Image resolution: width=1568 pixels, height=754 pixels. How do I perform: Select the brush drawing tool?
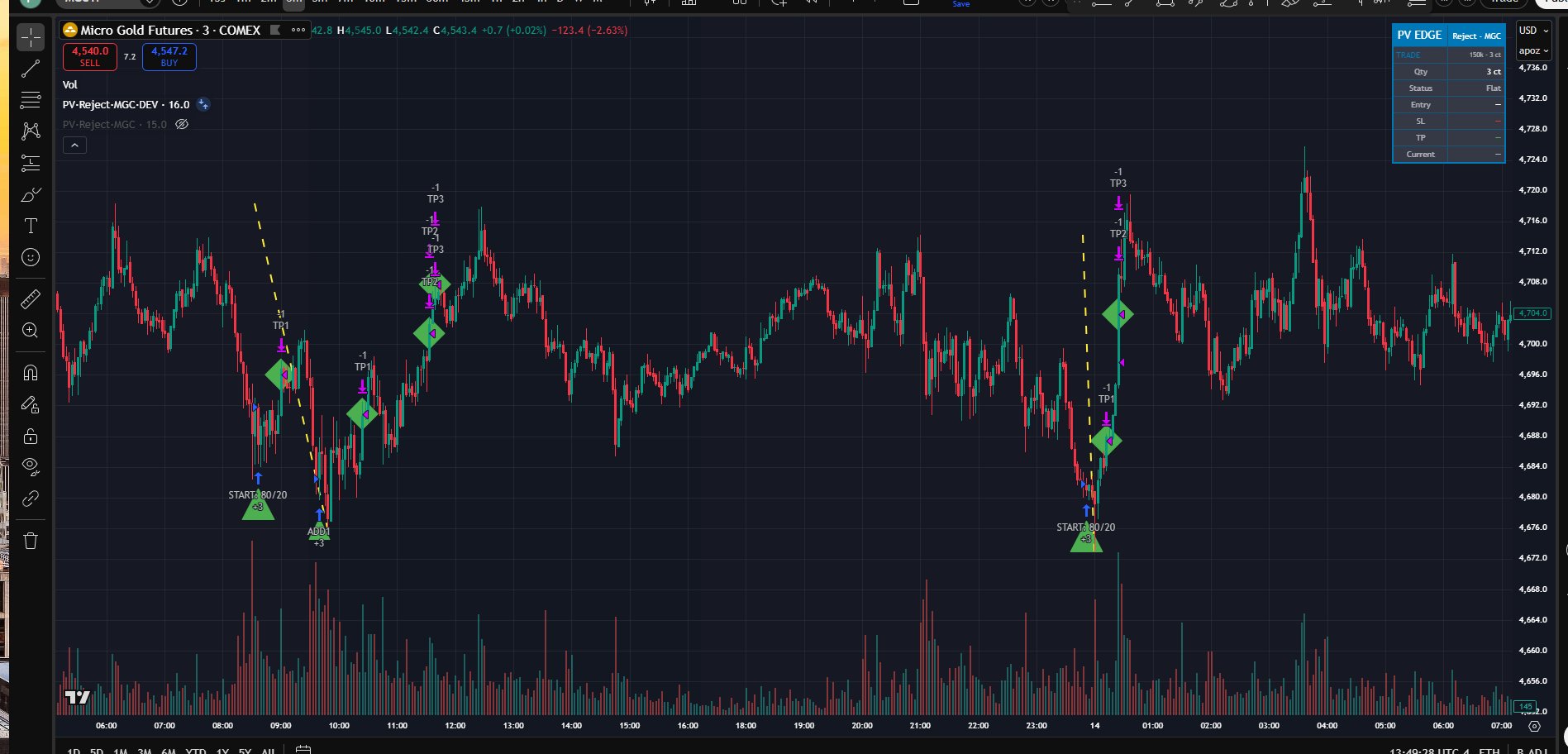coord(31,194)
